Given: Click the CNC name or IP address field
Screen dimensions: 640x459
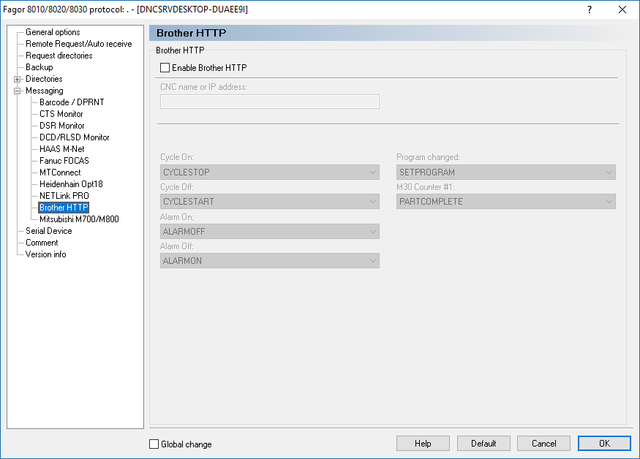Looking at the screenshot, I should [269, 102].
